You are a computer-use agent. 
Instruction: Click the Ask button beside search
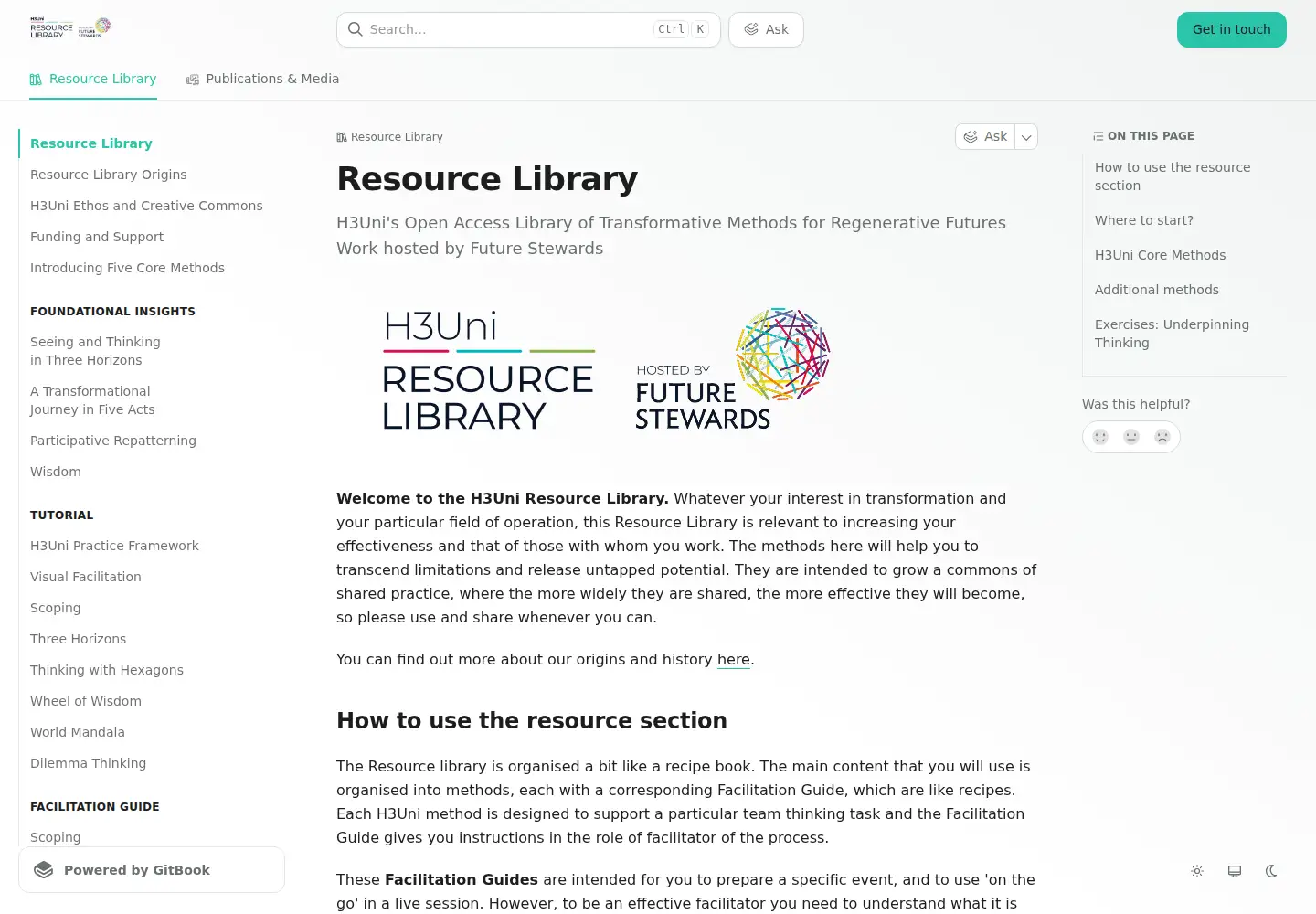click(x=766, y=29)
